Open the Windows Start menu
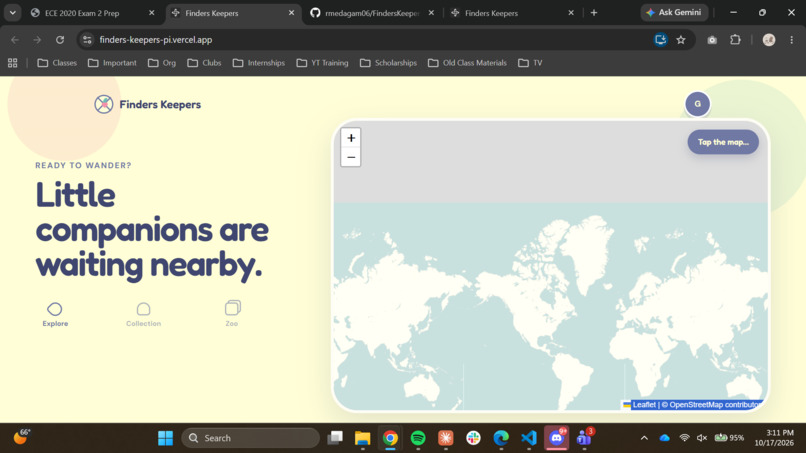 click(166, 438)
